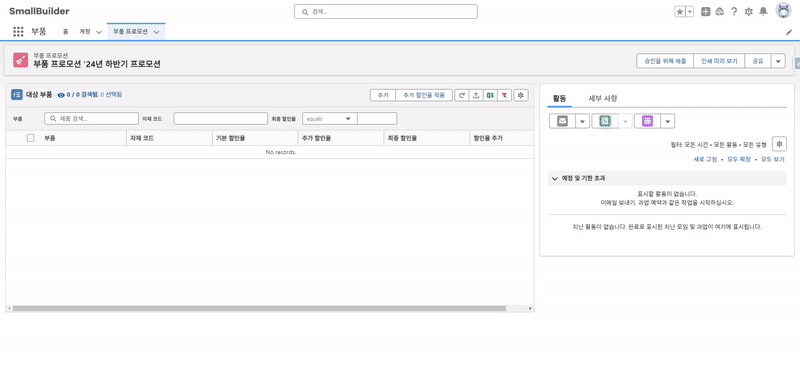
Task: Switch to the 활동 tab
Action: (x=559, y=98)
